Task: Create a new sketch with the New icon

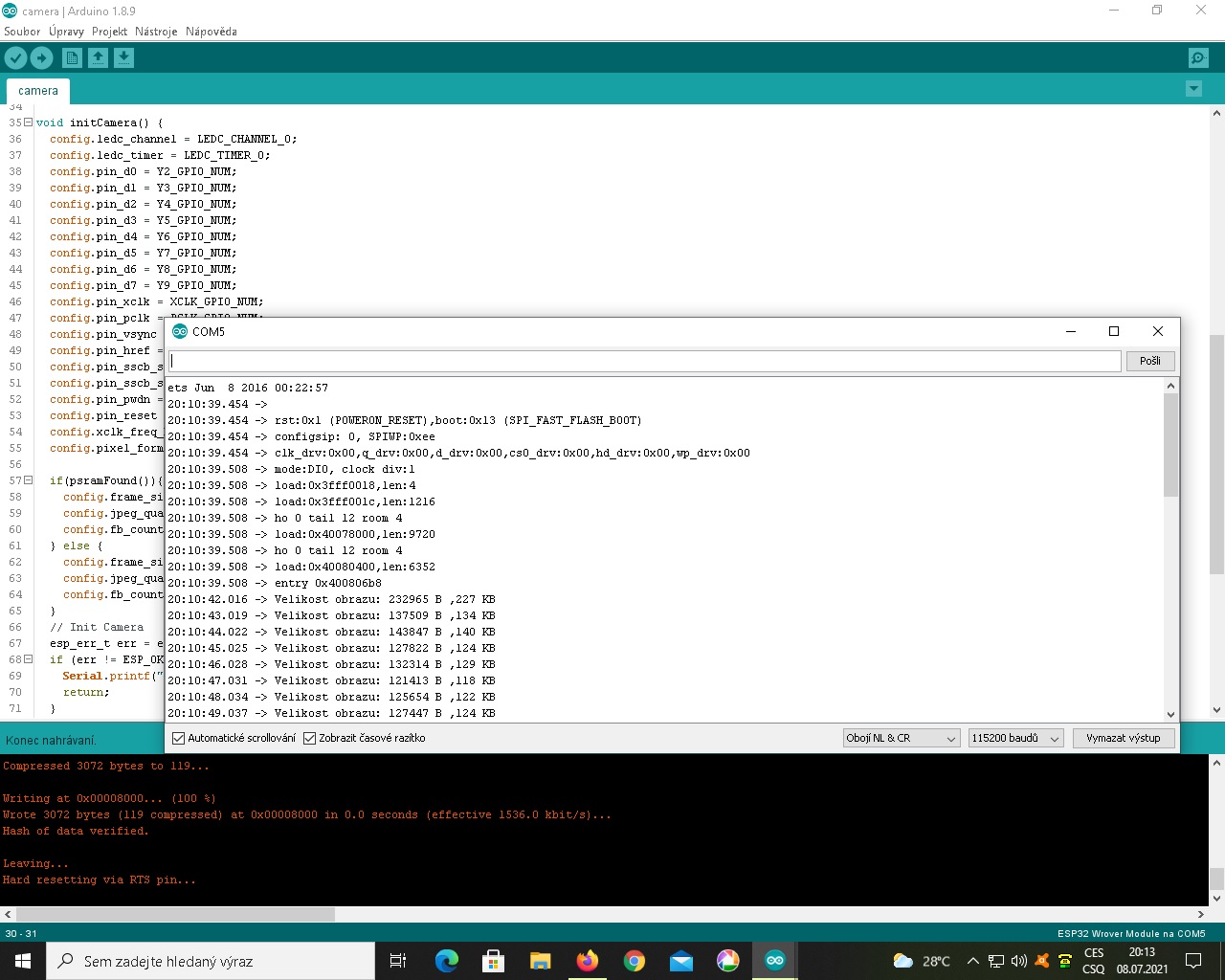Action: pos(72,58)
